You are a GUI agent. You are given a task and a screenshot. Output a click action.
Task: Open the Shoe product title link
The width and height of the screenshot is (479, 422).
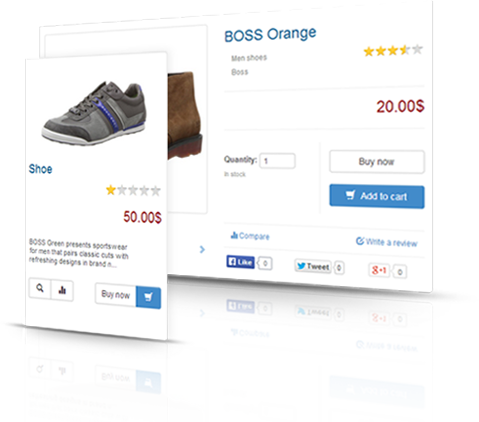pos(40,169)
